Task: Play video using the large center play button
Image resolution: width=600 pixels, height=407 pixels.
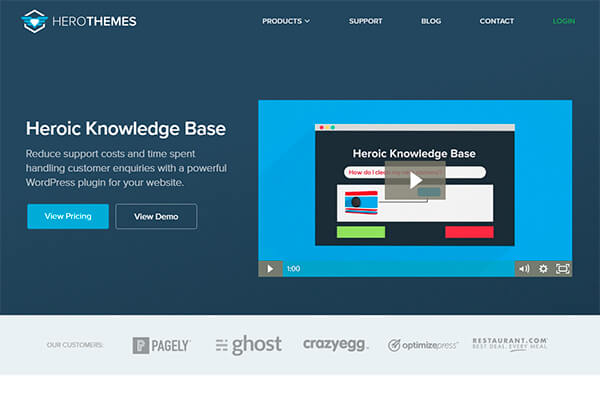Action: [415, 180]
